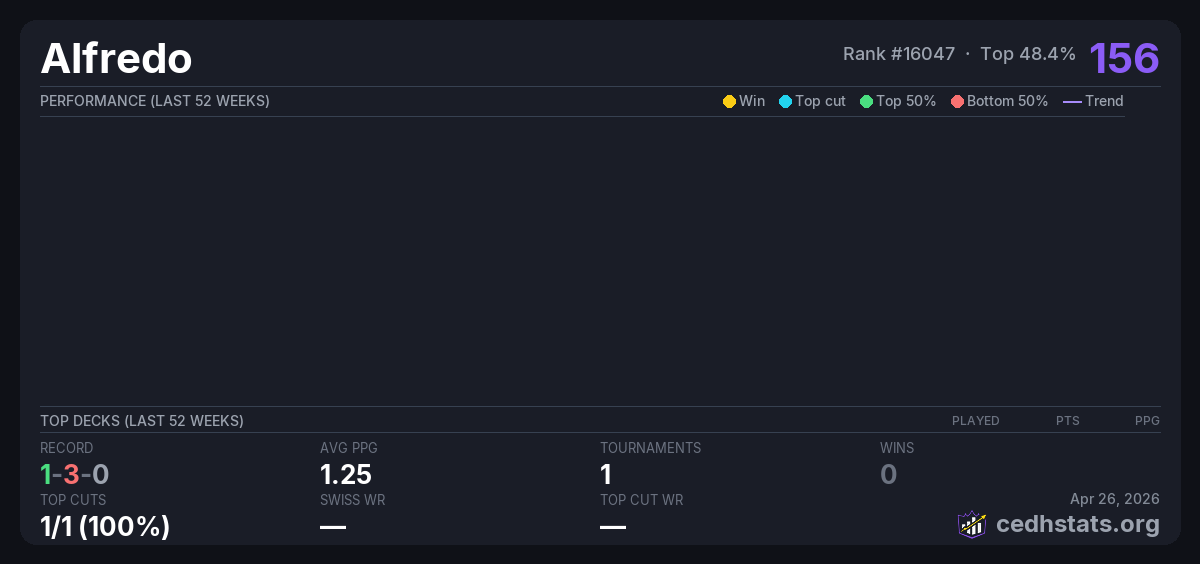Viewport: 1200px width, 564px height.
Task: Click the 1-3-0 record value
Action: pyautogui.click(x=75, y=475)
